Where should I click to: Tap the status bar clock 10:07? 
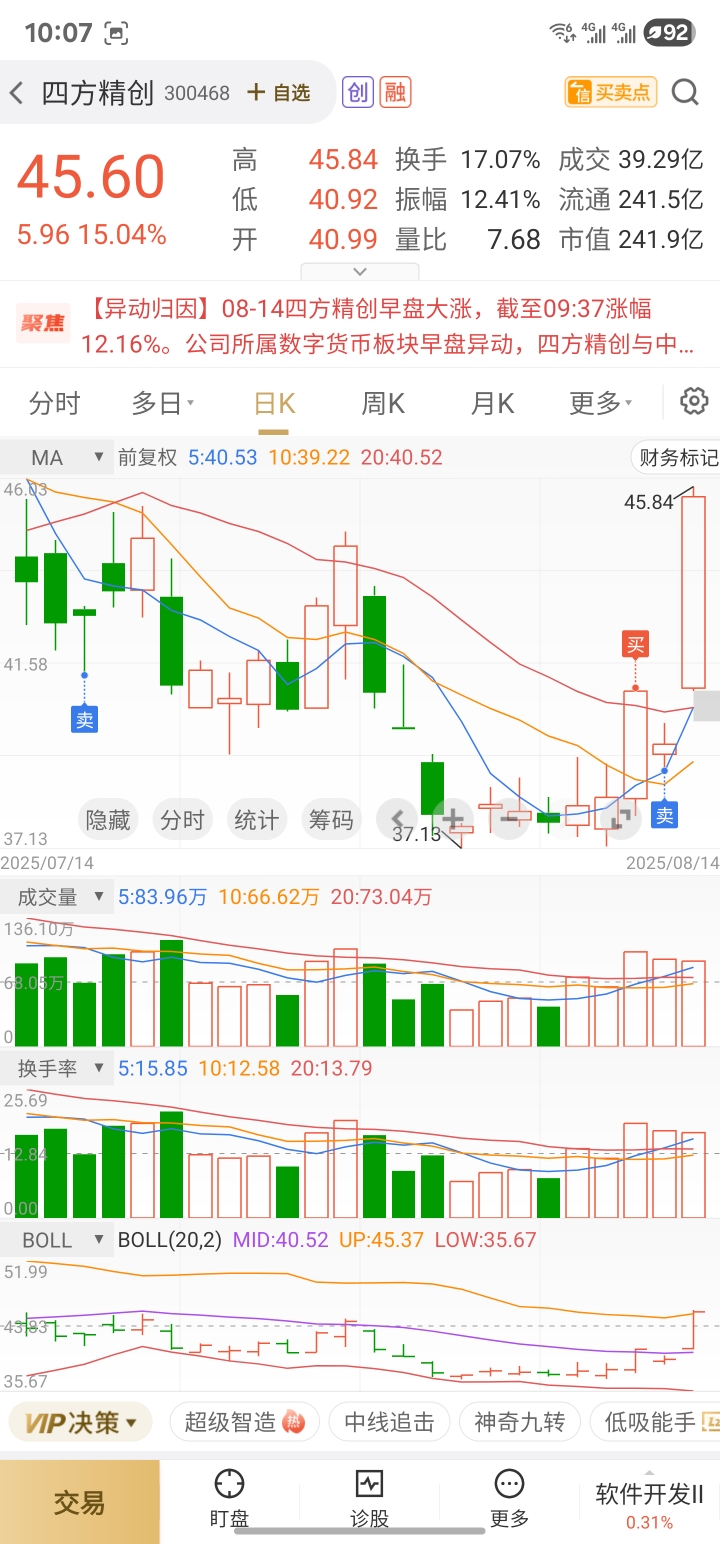tap(58, 33)
